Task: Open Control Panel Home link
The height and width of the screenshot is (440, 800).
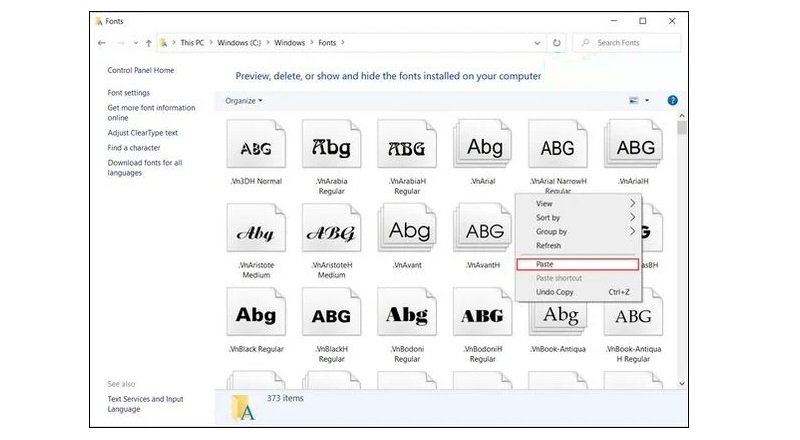Action: (141, 70)
